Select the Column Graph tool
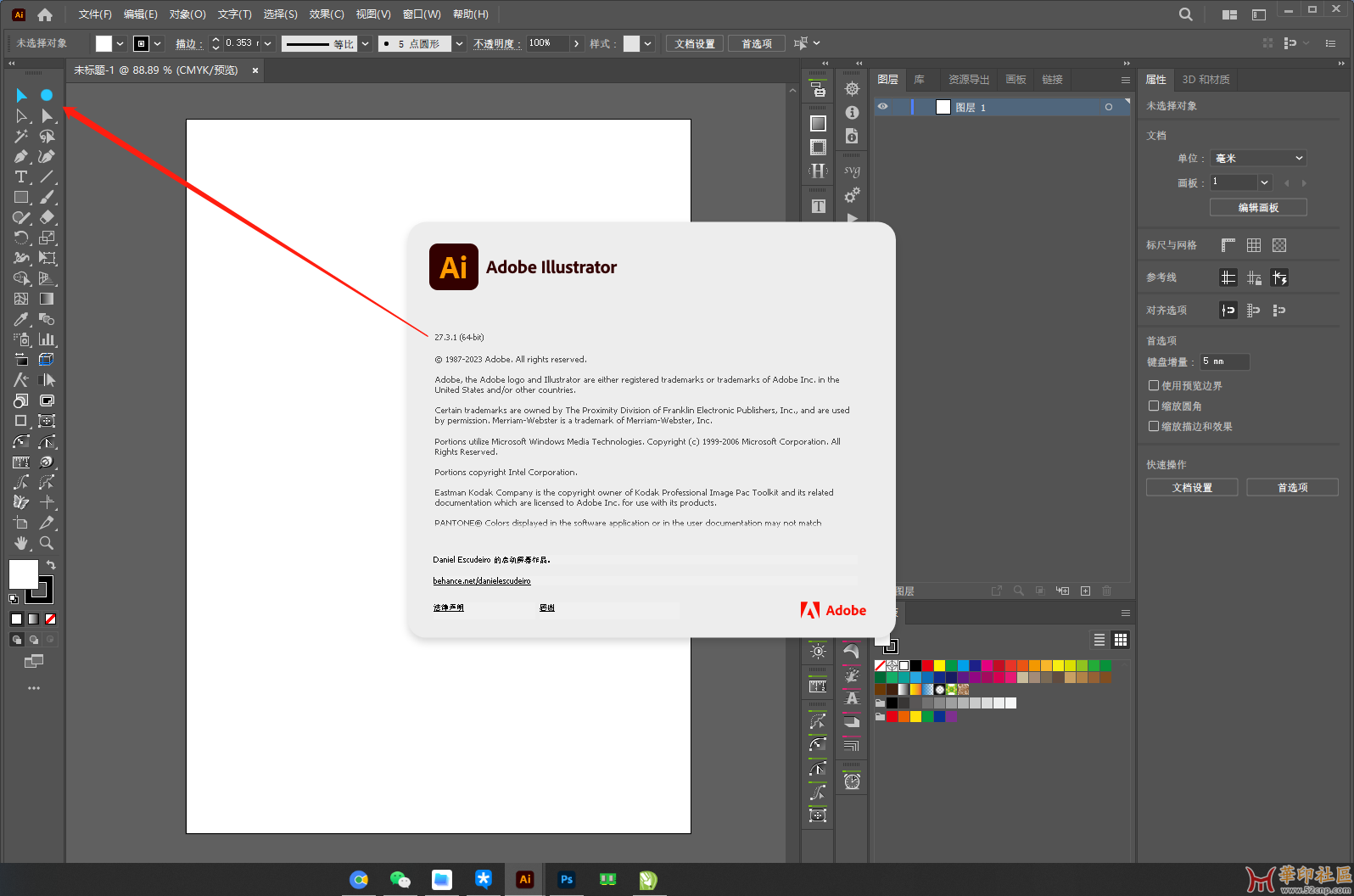This screenshot has width=1354, height=896. tap(47, 339)
